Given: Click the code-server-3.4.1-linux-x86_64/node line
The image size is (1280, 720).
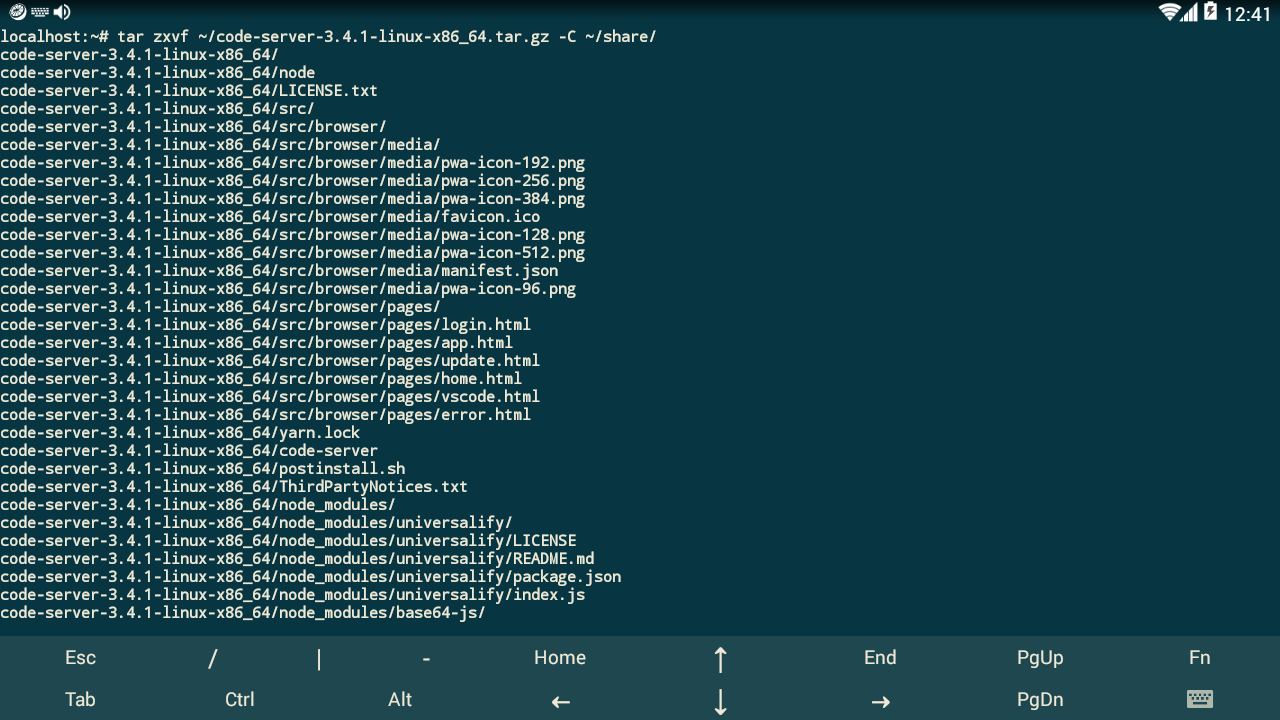Looking at the screenshot, I should point(157,72).
